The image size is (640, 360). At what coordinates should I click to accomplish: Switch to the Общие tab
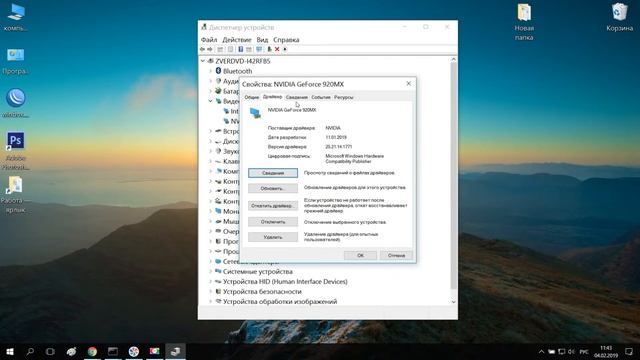point(251,98)
